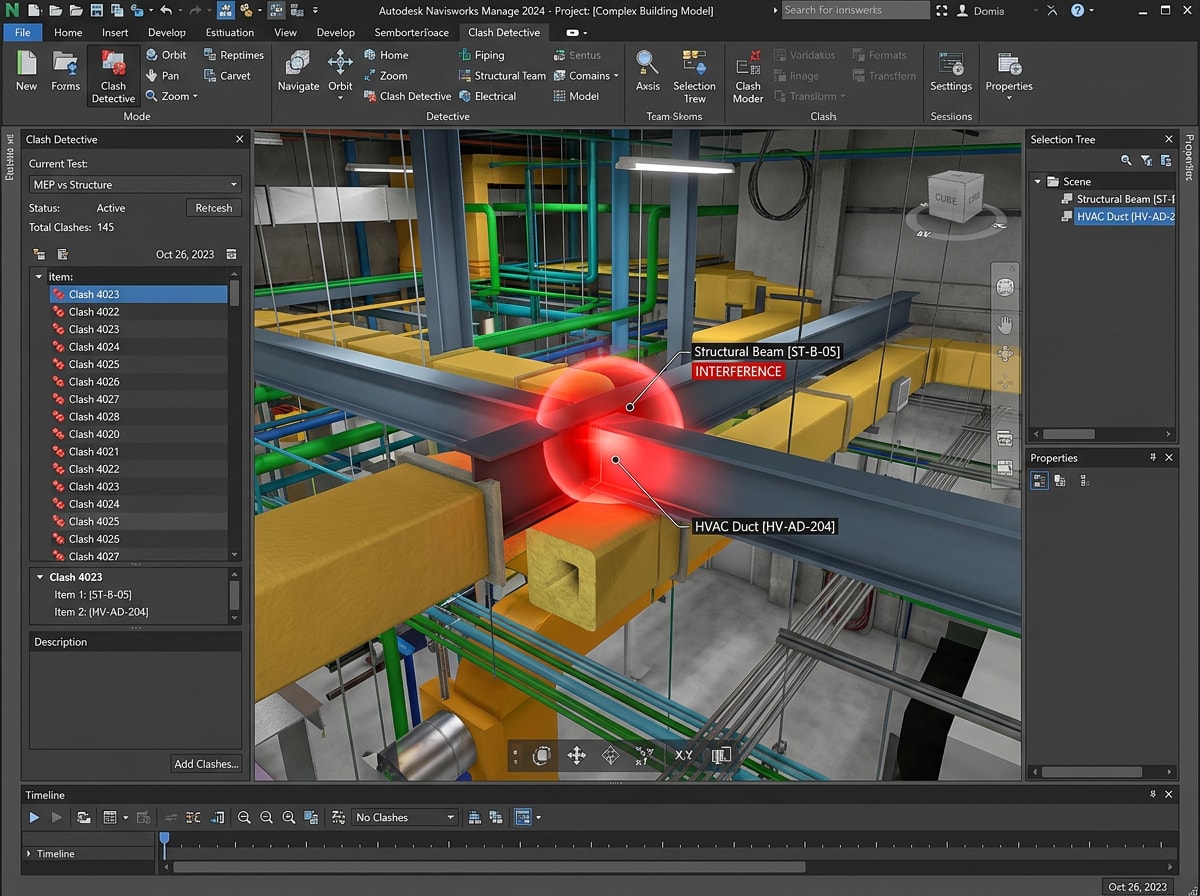
Task: Toggle first view mode icon in Properties panel
Action: point(1040,480)
